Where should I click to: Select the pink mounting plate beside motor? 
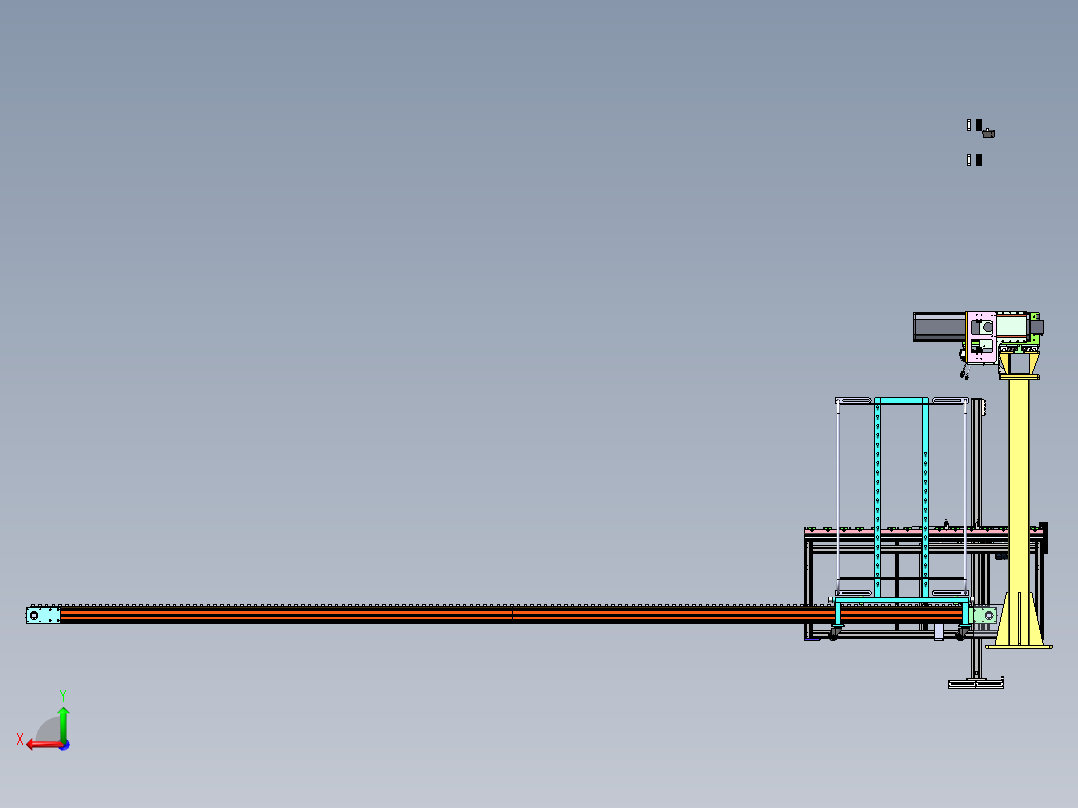point(981,337)
